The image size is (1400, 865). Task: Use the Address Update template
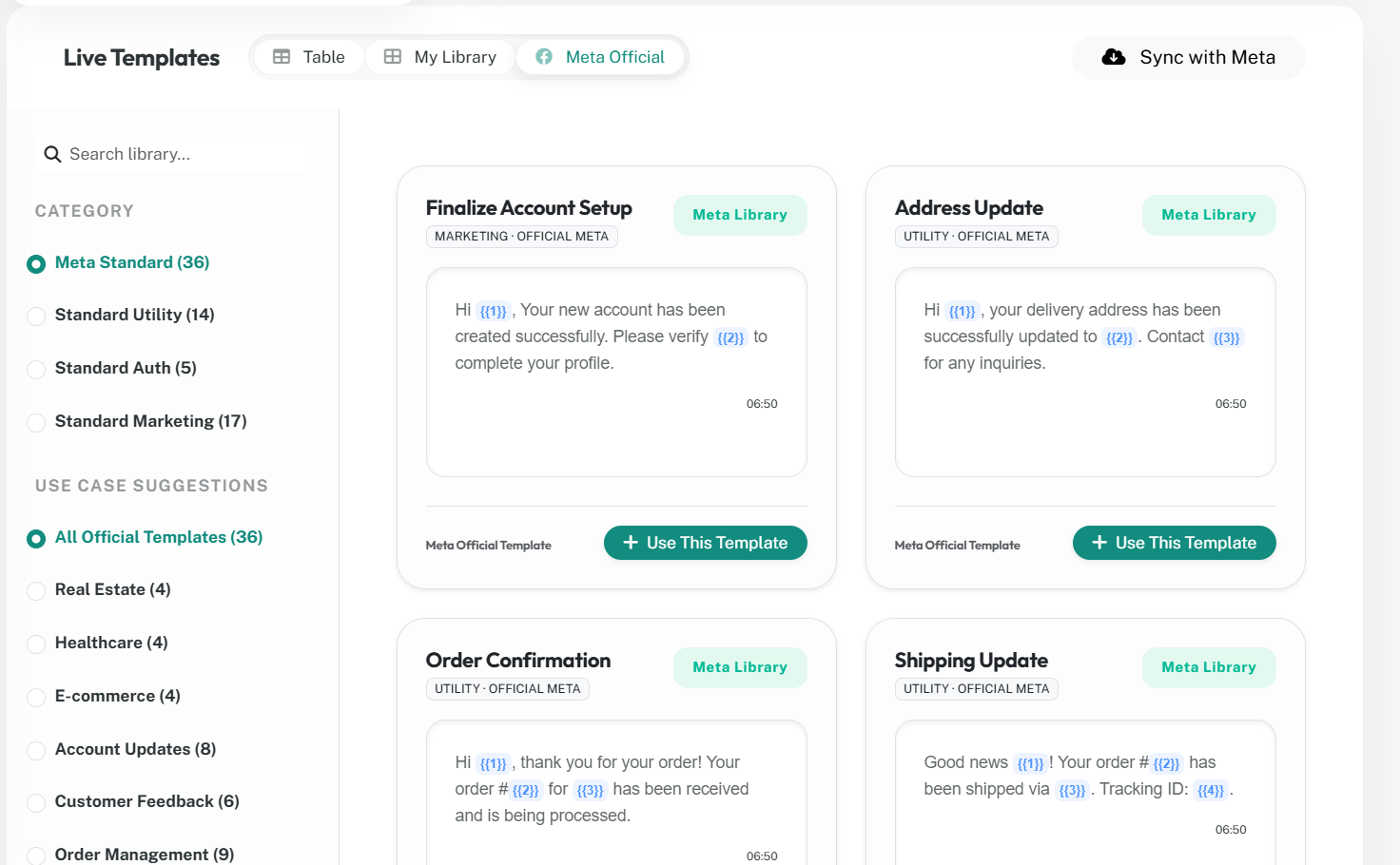pos(1175,543)
